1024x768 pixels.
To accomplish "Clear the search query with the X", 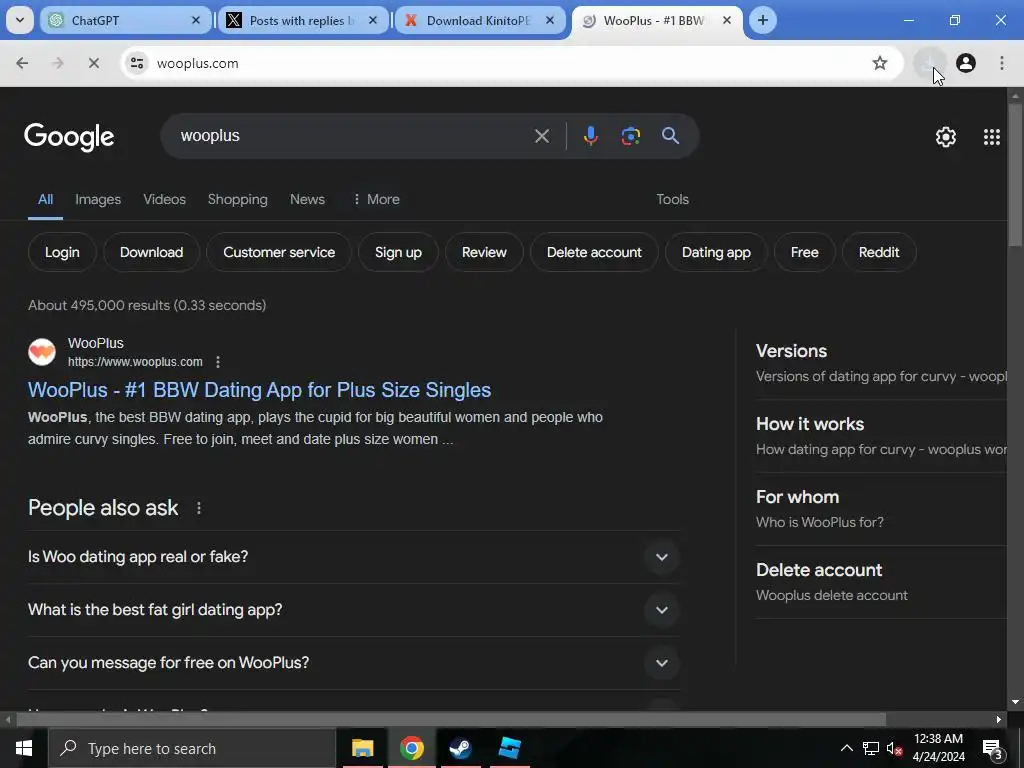I will point(541,136).
